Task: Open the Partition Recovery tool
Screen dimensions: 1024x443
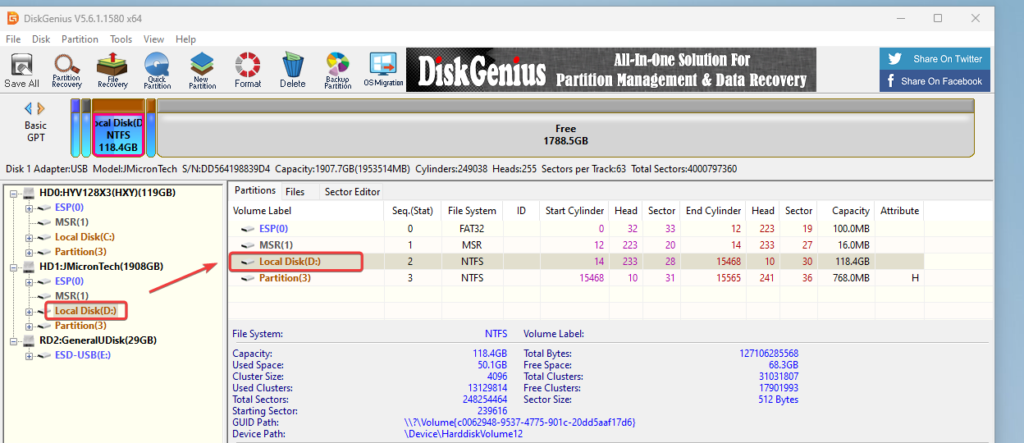Action: [x=67, y=71]
